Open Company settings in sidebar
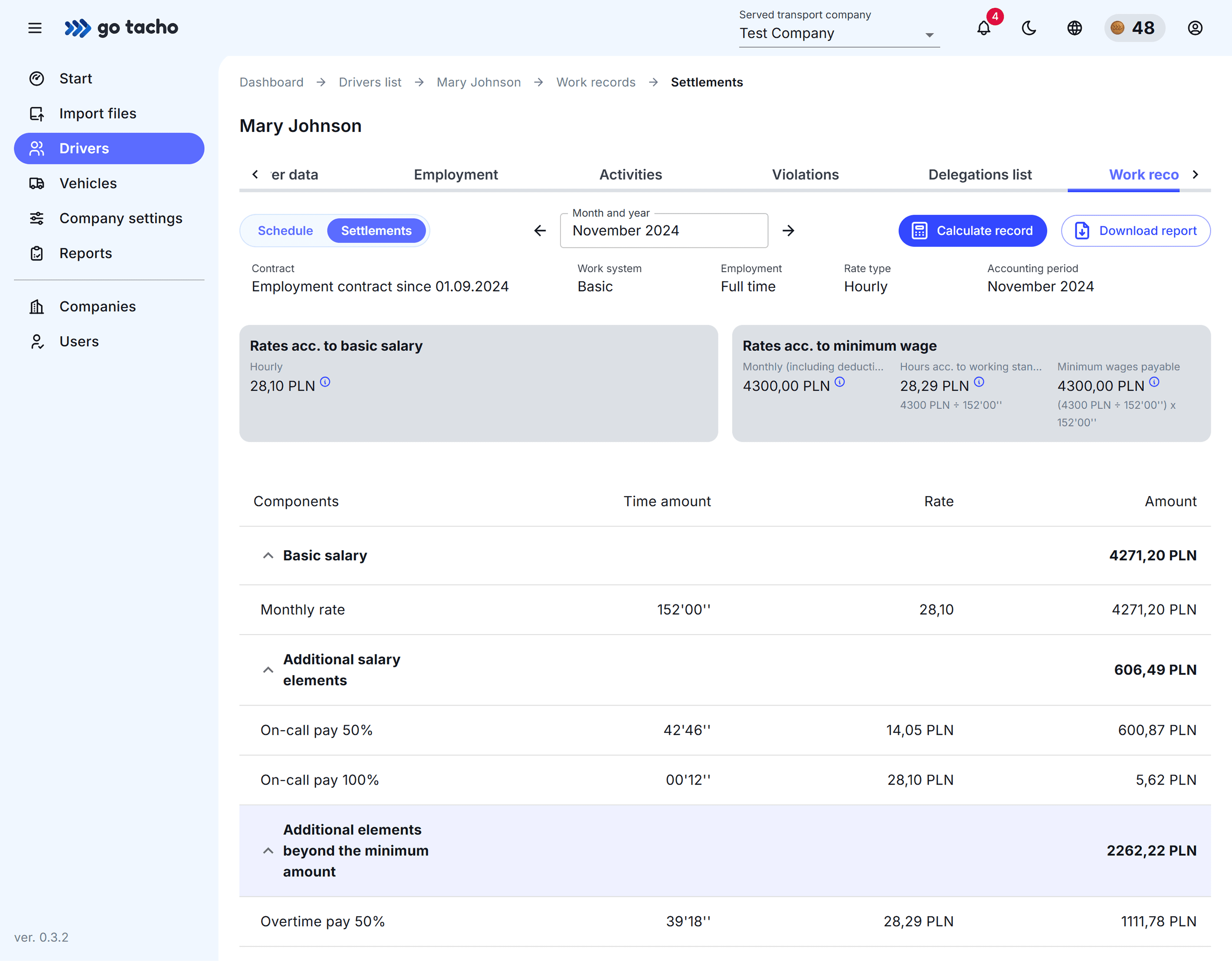 pyautogui.click(x=109, y=218)
